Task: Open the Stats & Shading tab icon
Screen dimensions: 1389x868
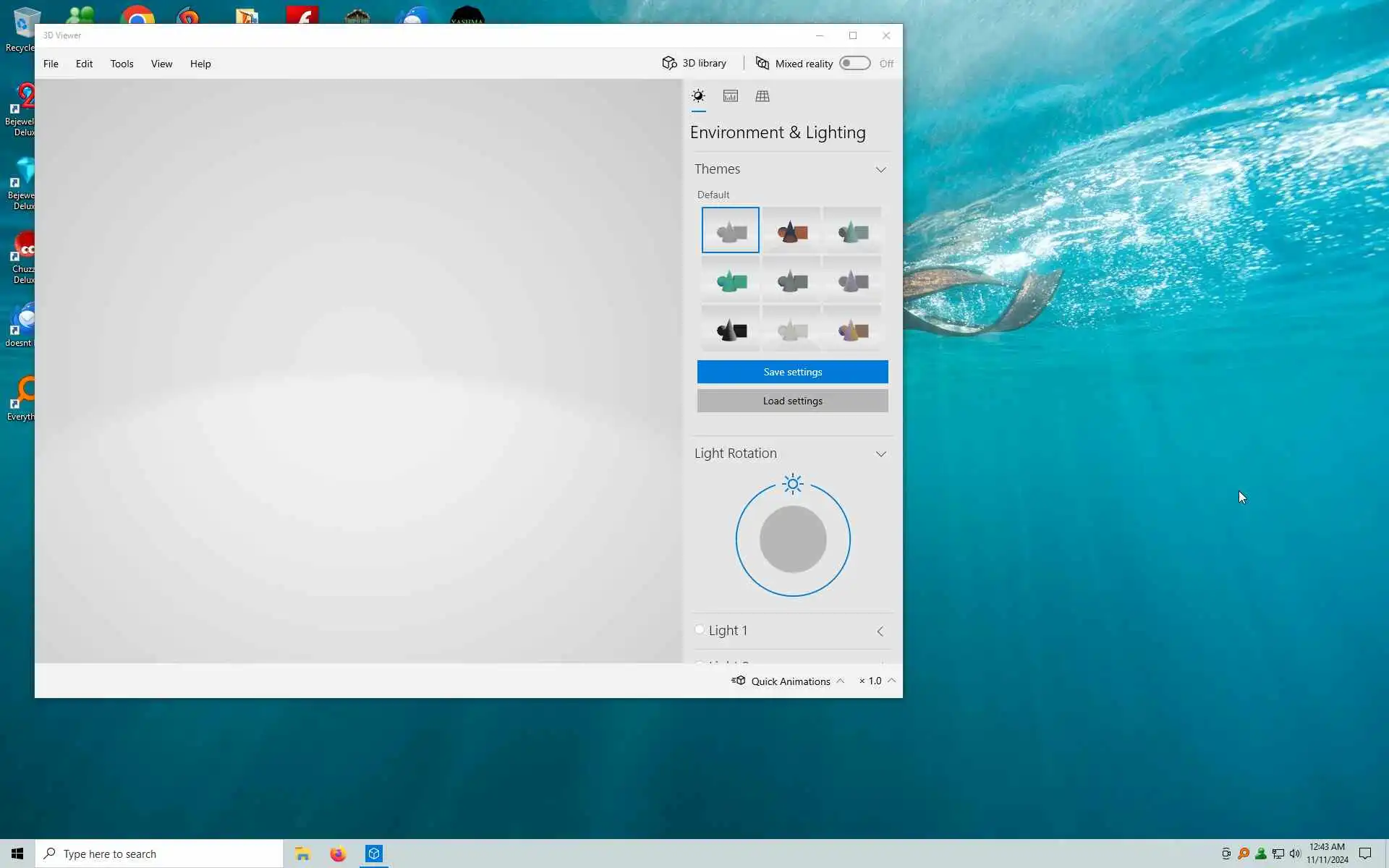Action: point(731,96)
